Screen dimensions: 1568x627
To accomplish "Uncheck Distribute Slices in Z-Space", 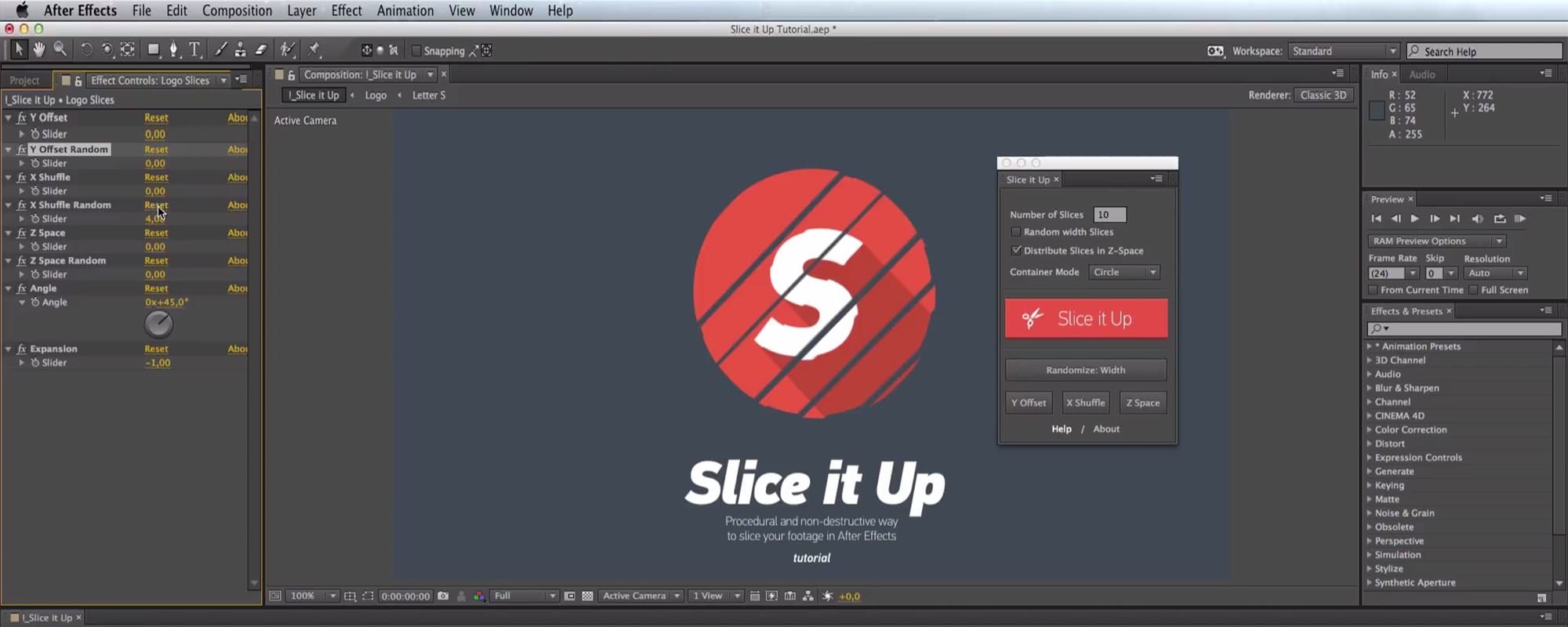I will click(x=1016, y=251).
